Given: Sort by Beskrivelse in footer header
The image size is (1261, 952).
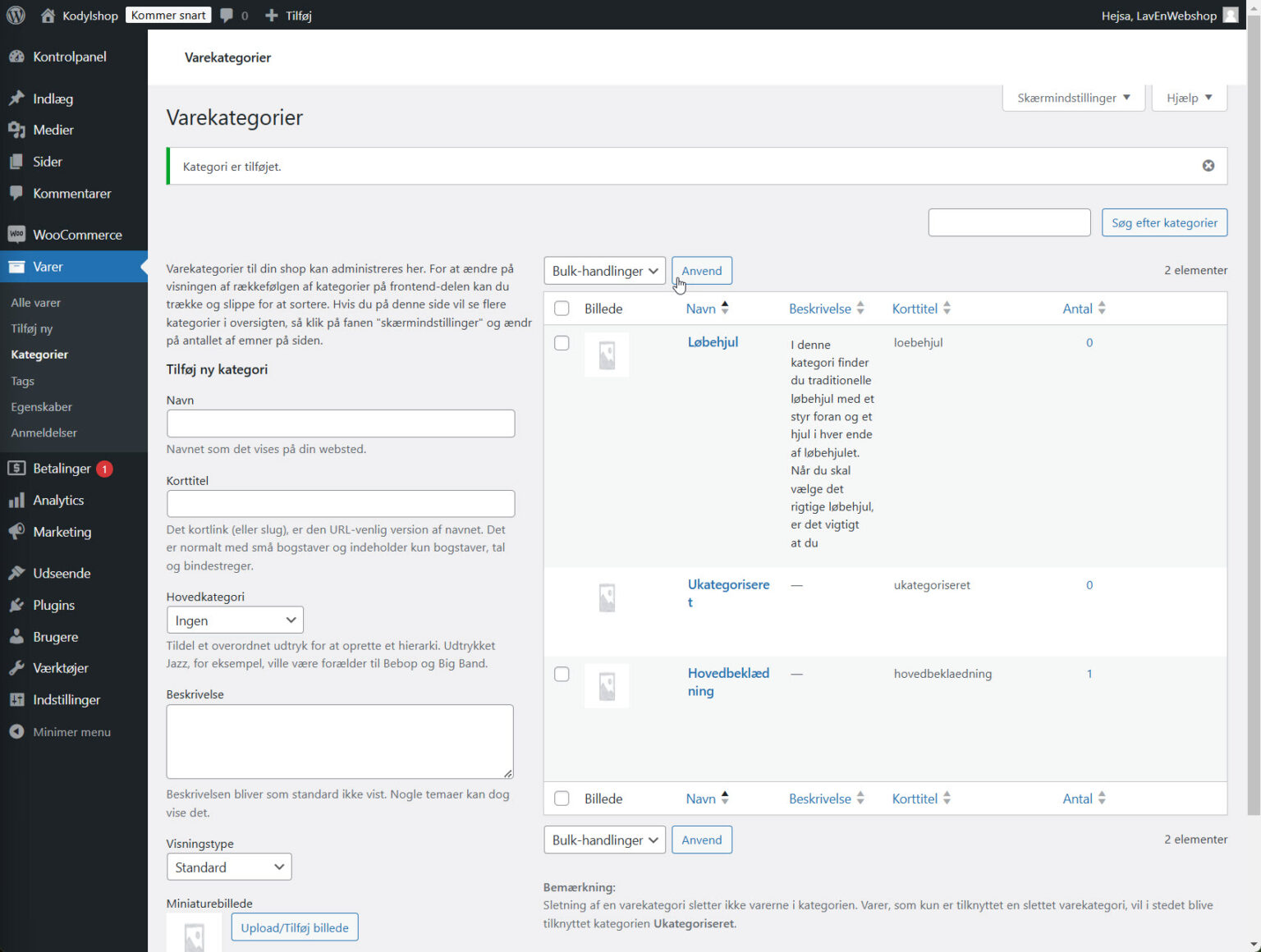Looking at the screenshot, I should click(827, 799).
